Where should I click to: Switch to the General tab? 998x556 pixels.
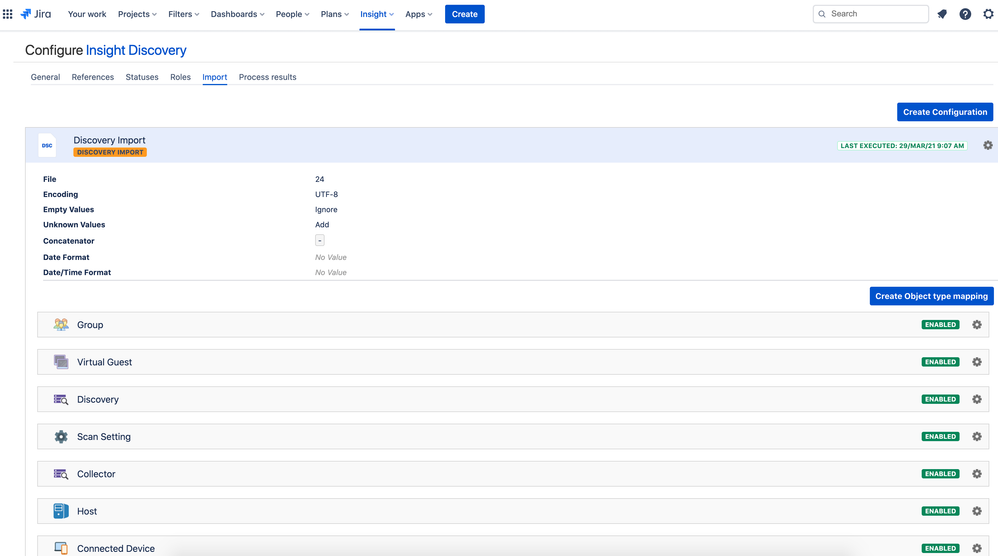pyautogui.click(x=45, y=77)
